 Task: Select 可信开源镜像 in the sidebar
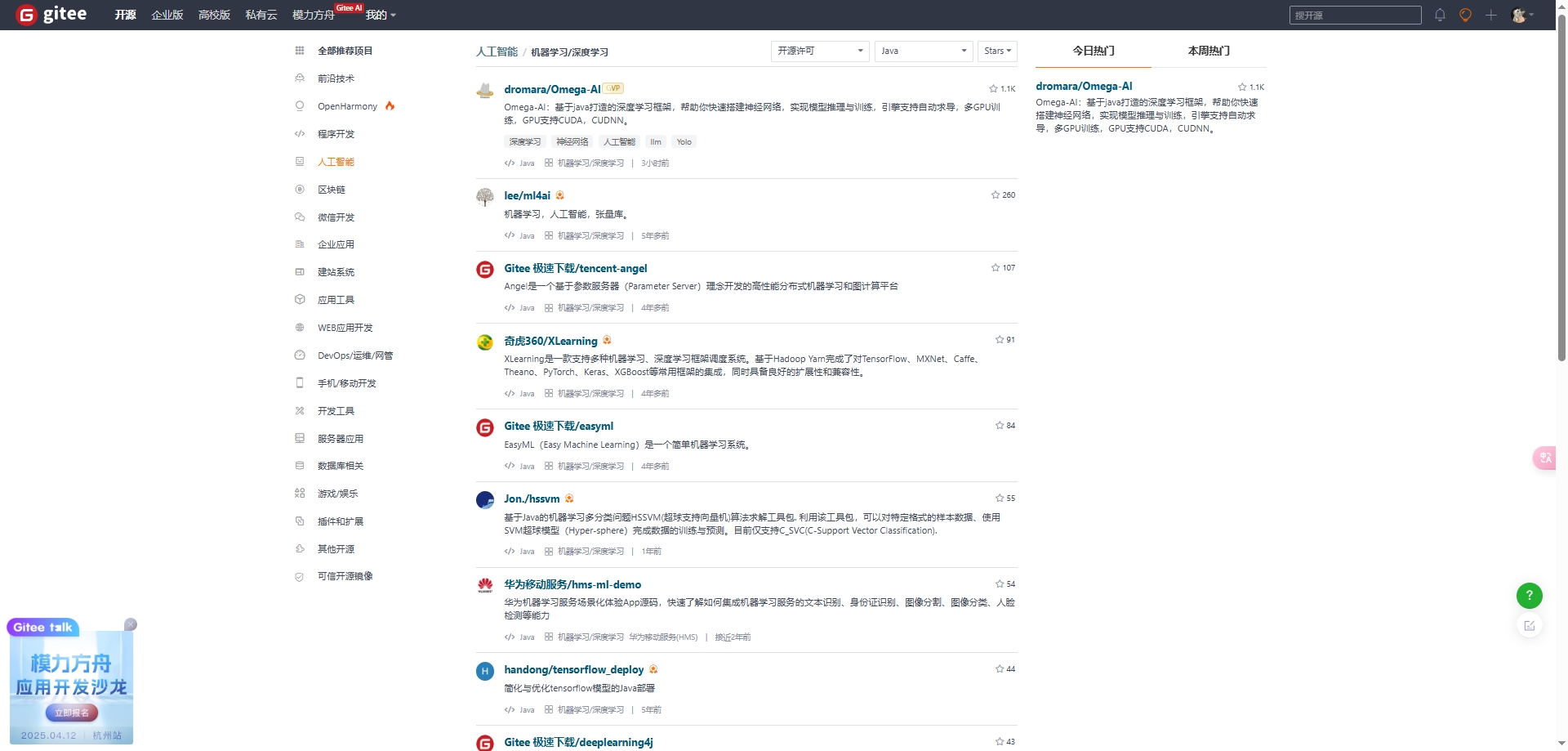(x=345, y=576)
